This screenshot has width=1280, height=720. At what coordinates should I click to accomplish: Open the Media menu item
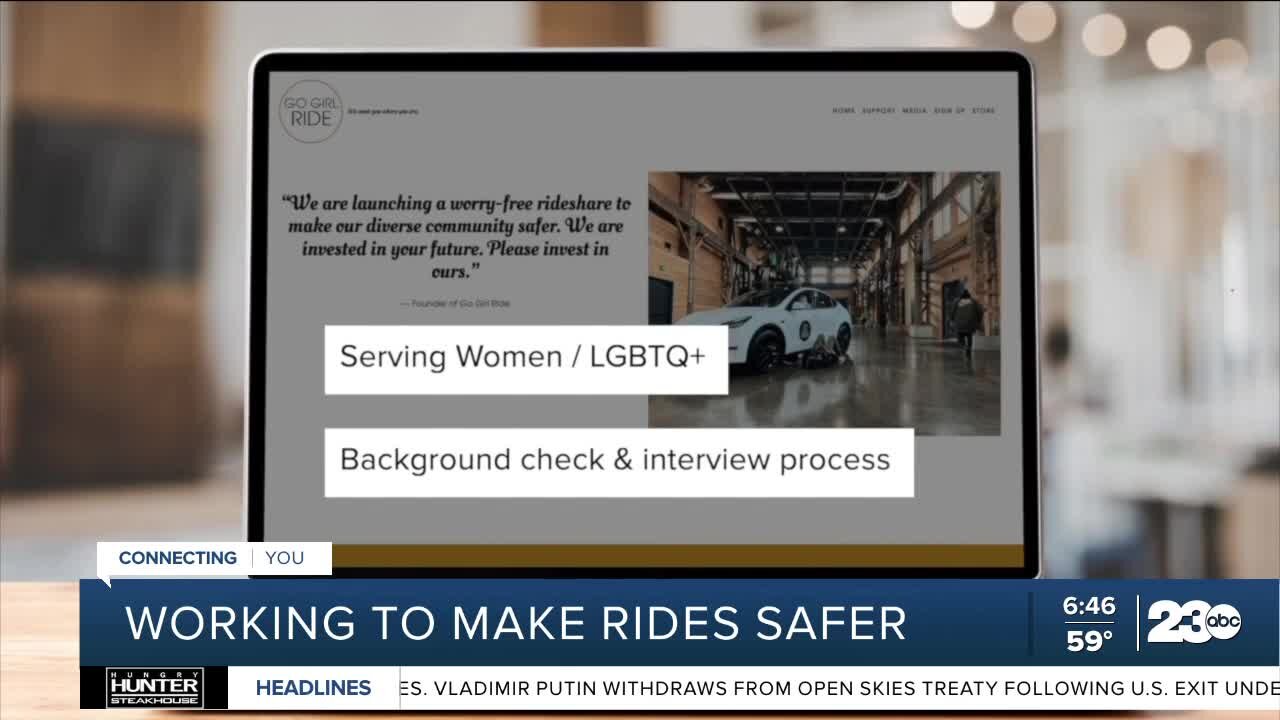click(915, 111)
